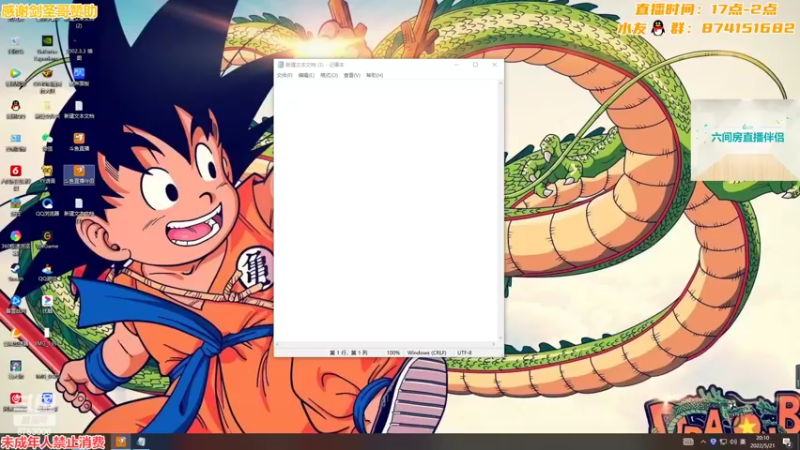This screenshot has height=450, width=800.
Task: Close the Notepad window
Action: tap(494, 65)
